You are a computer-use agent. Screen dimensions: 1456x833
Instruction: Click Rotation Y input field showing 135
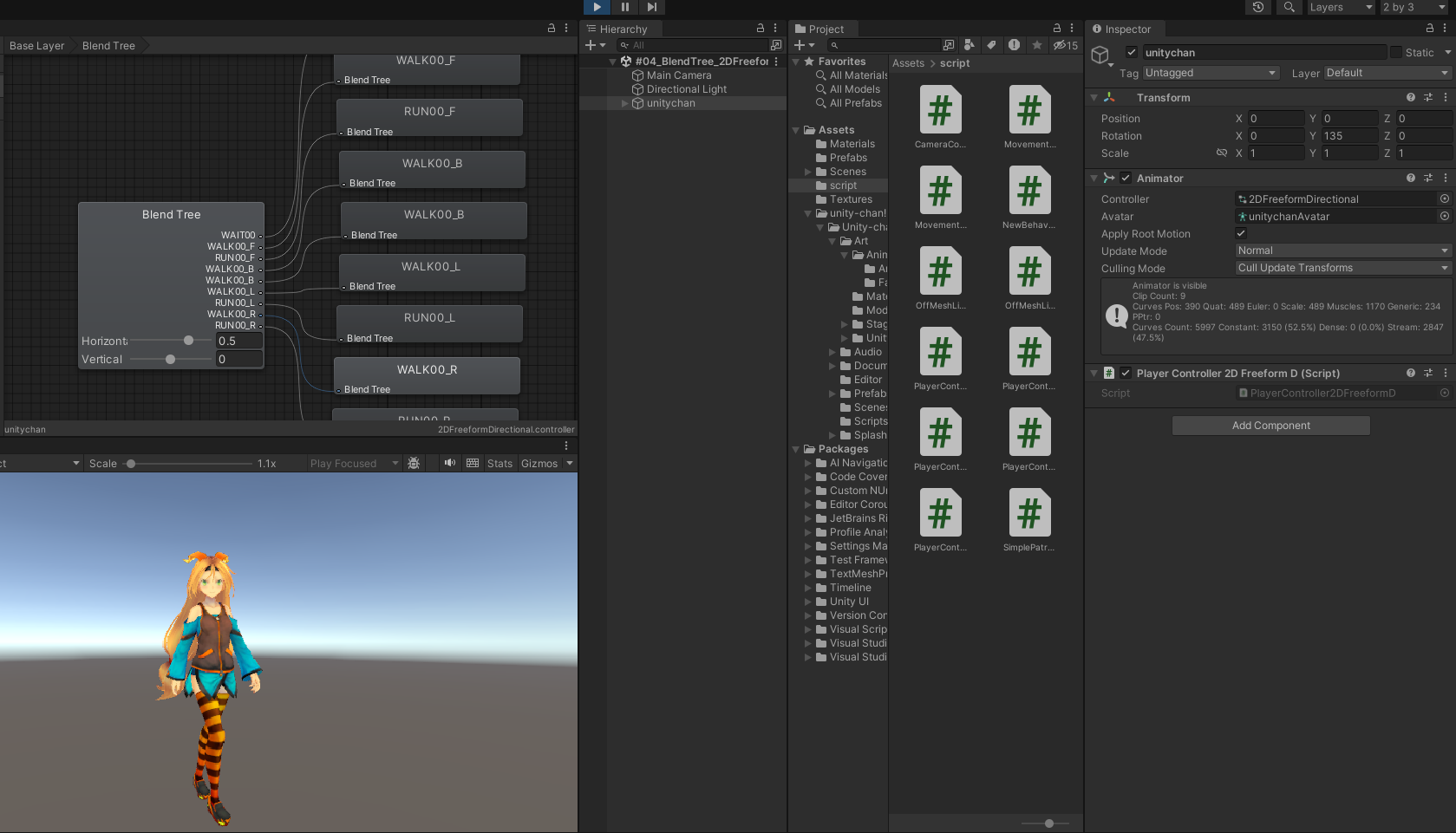coord(1349,135)
